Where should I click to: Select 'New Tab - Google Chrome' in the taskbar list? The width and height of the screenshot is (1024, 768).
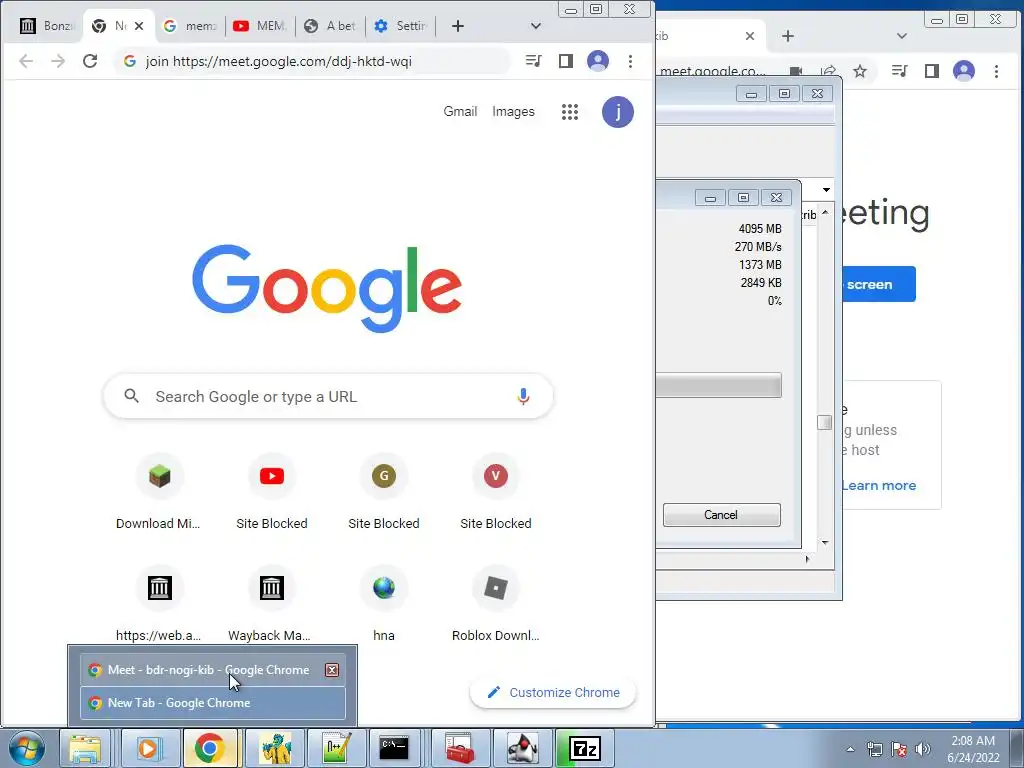click(213, 703)
